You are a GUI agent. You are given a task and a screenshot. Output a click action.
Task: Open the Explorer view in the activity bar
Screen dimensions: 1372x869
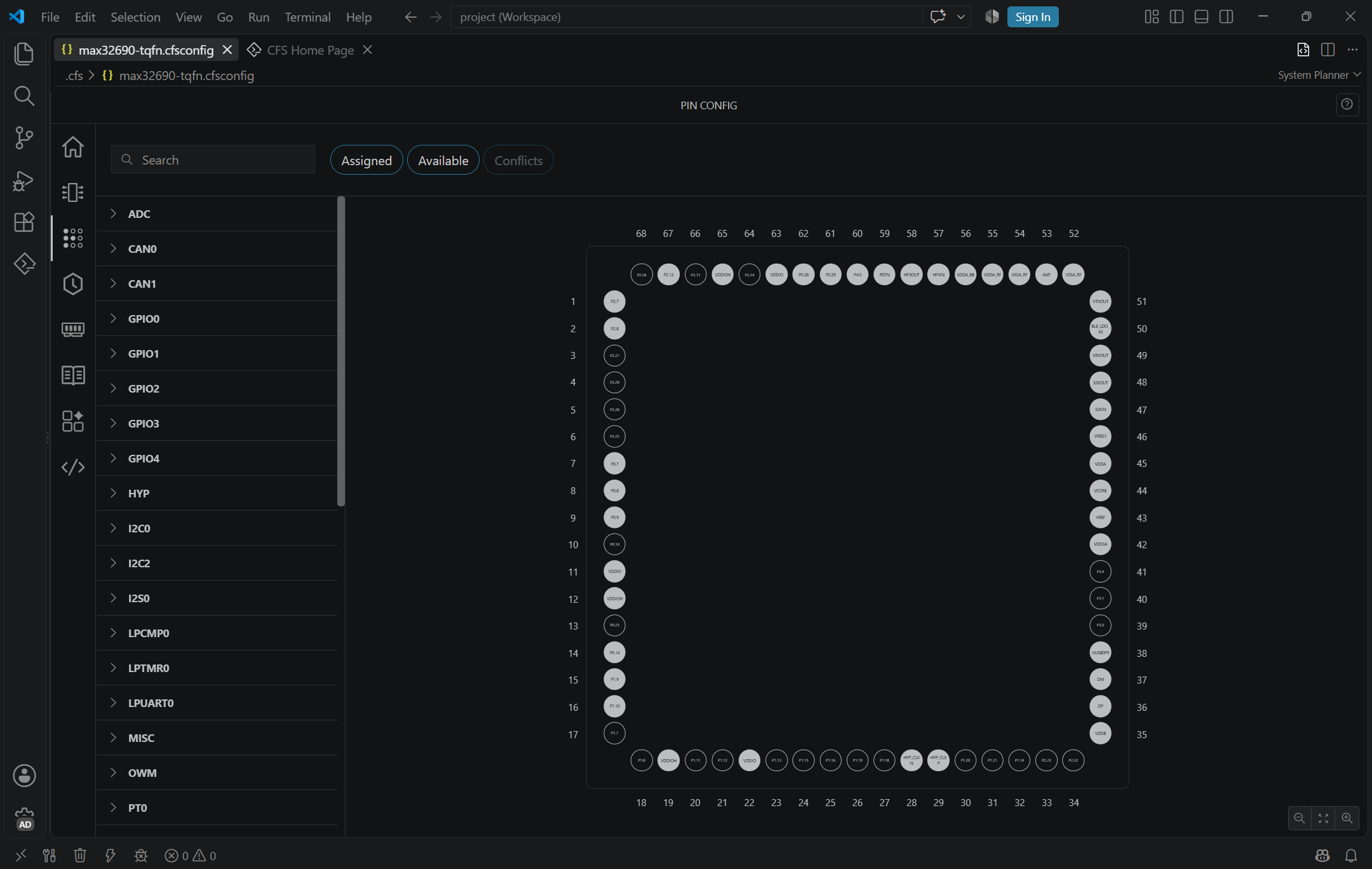(24, 53)
